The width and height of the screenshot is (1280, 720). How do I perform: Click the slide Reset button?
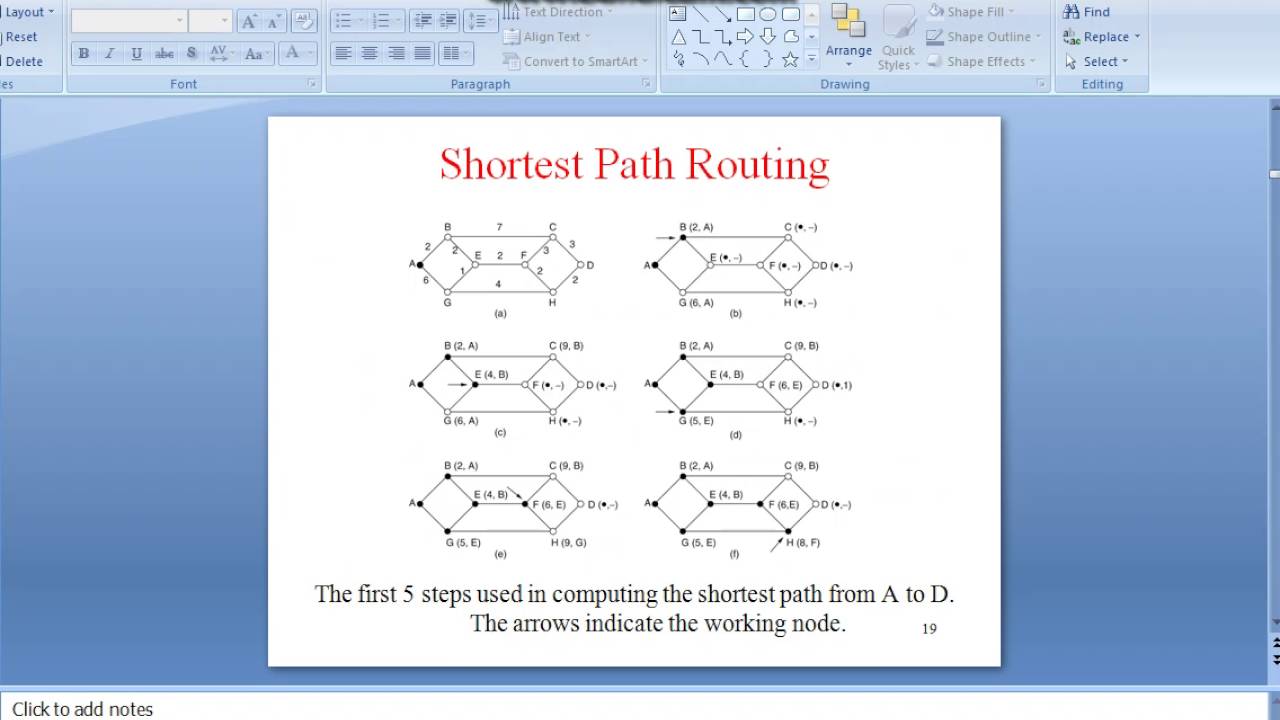[20, 37]
